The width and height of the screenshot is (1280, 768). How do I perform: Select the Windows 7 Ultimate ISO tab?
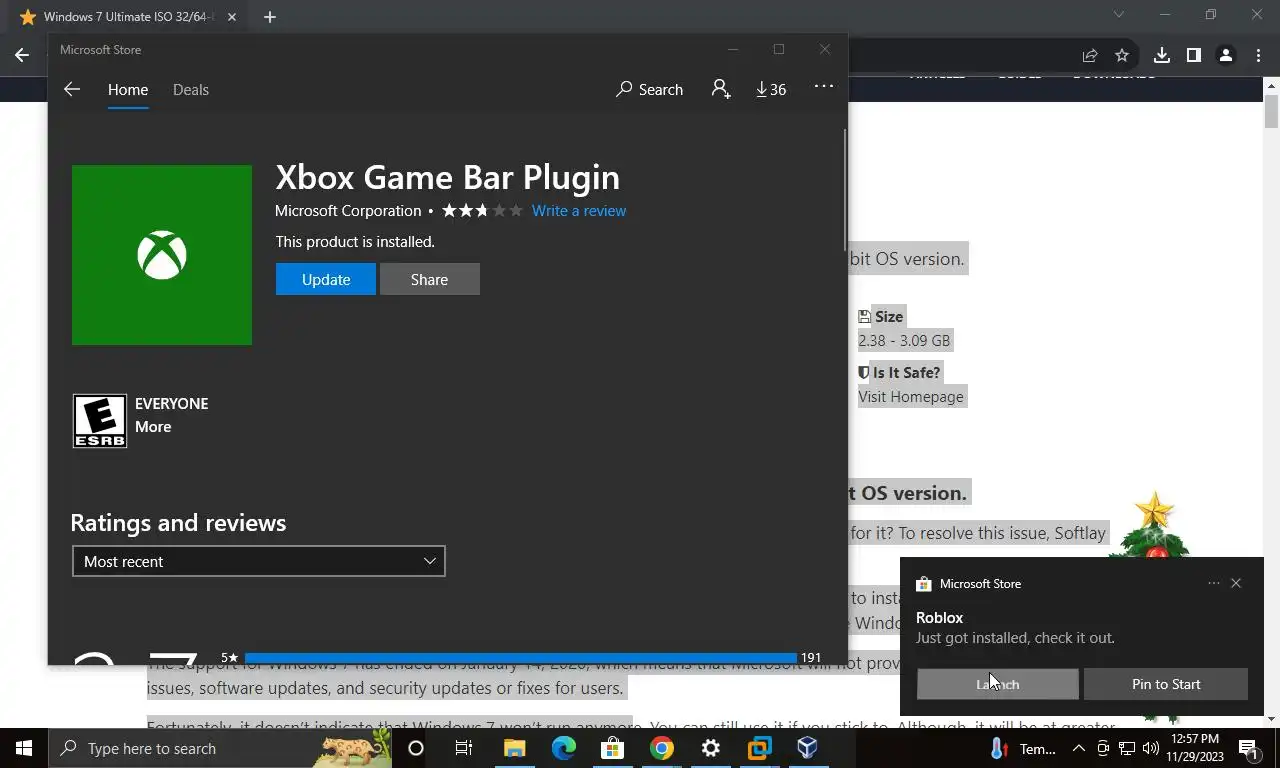(128, 17)
